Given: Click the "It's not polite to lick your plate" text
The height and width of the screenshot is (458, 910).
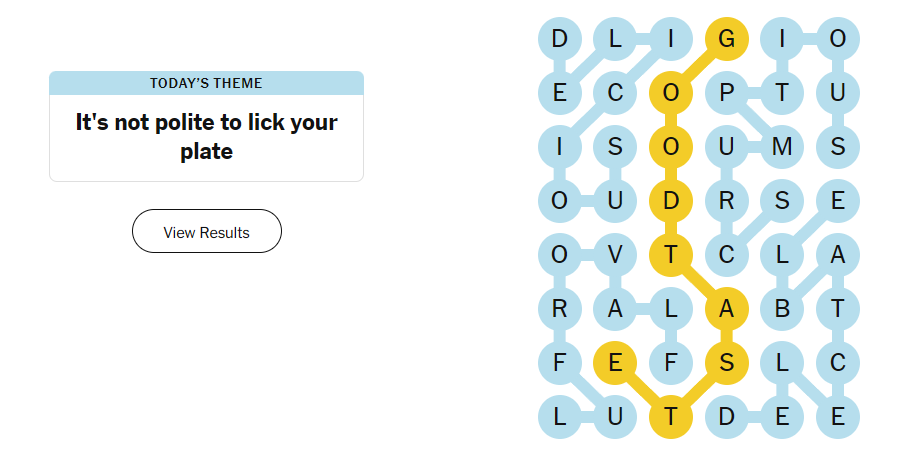Looking at the screenshot, I should 206,137.
